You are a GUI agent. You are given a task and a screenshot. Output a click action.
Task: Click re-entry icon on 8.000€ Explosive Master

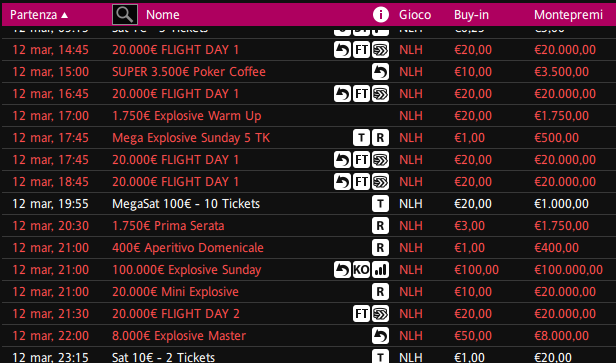coord(380,336)
